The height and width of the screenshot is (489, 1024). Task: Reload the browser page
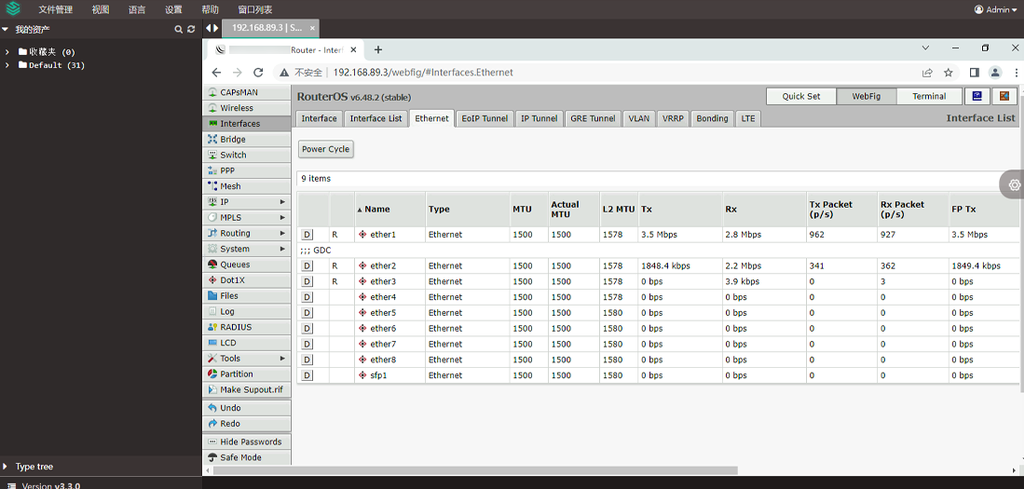(x=258, y=72)
